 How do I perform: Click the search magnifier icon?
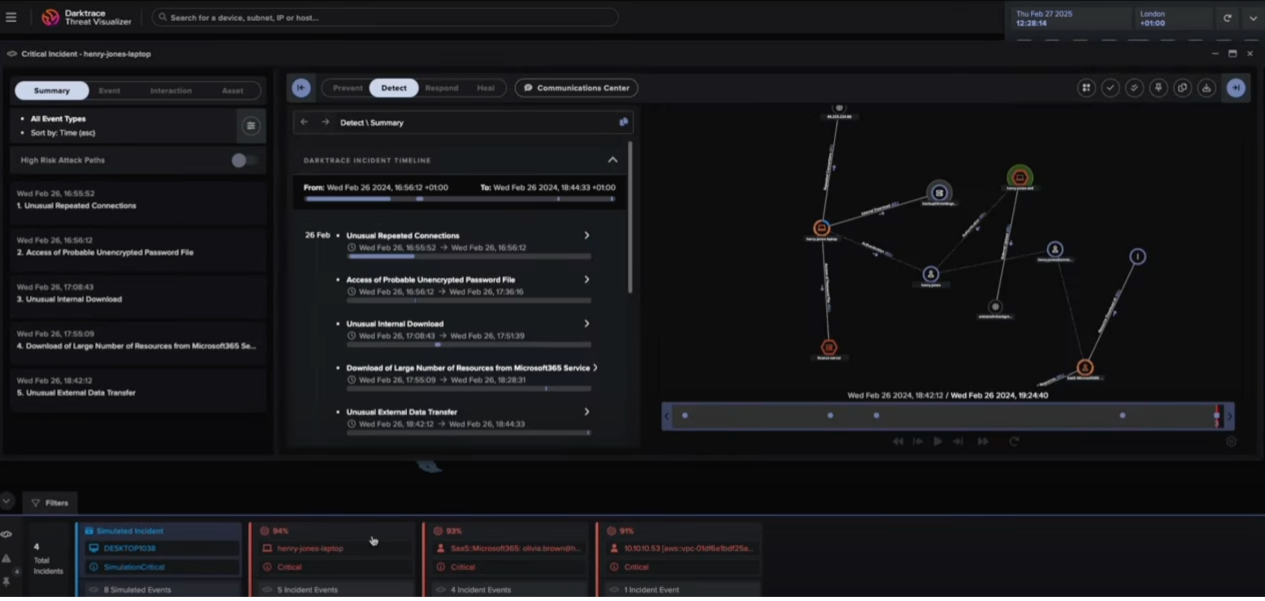pos(162,18)
